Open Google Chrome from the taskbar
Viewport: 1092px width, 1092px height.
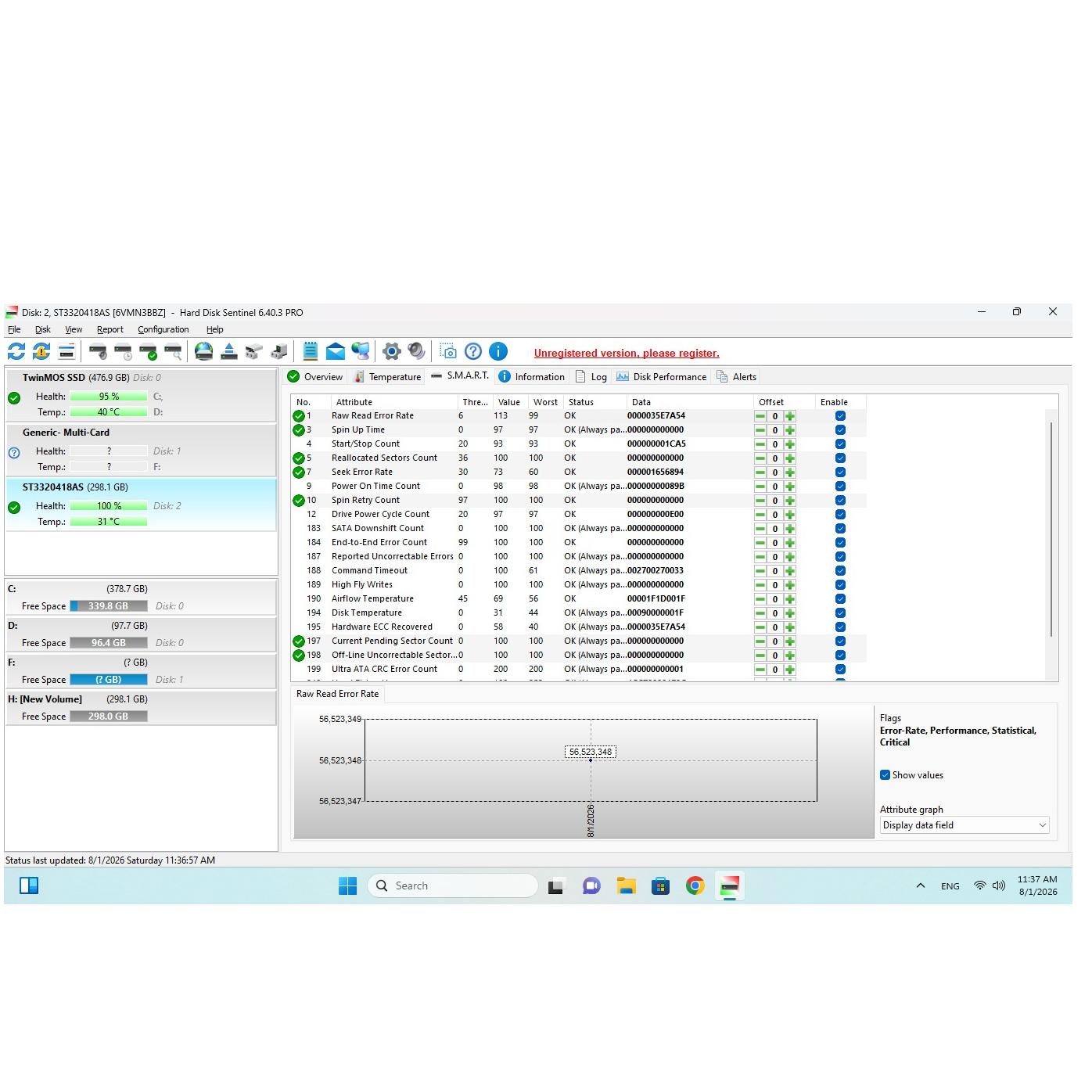695,885
